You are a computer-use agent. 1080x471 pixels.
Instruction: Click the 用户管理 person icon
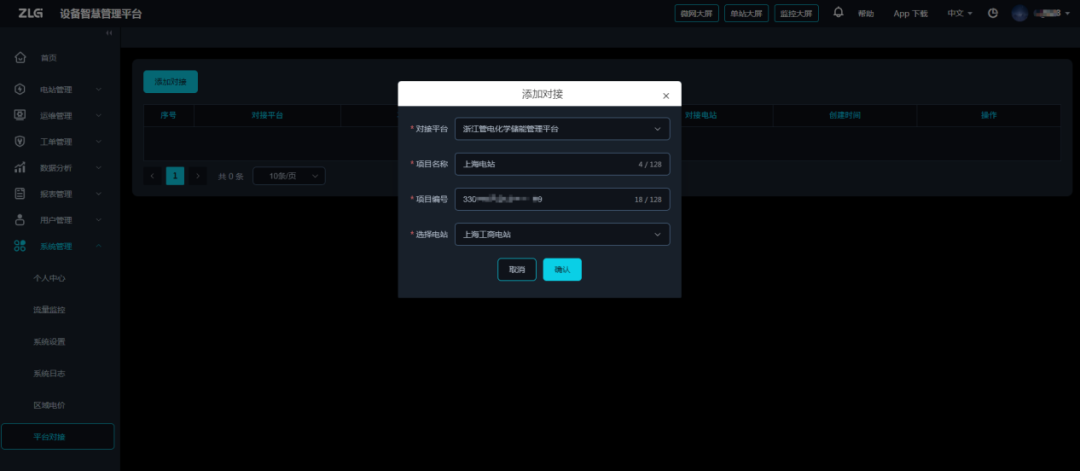tap(21, 220)
